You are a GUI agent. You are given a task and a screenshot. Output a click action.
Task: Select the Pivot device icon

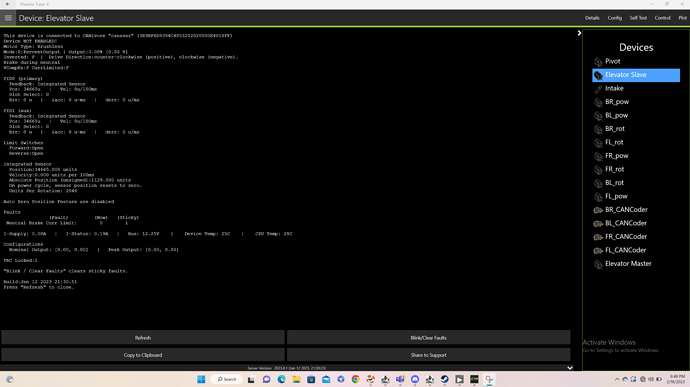(598, 62)
